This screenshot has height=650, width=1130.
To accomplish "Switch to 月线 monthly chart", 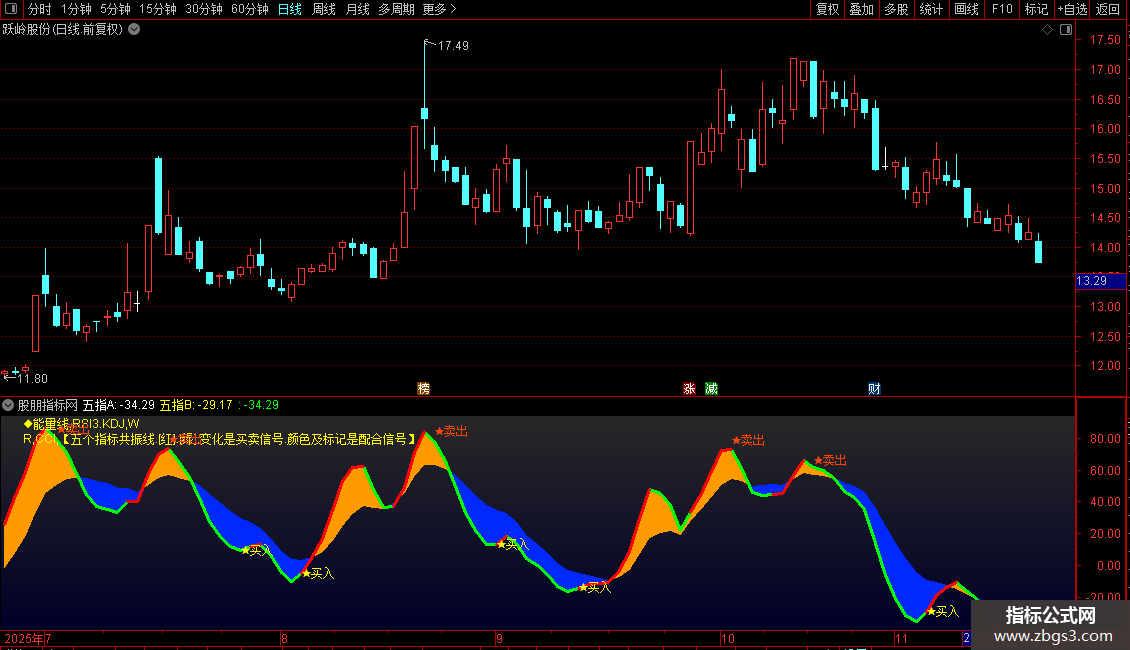I will coord(357,9).
